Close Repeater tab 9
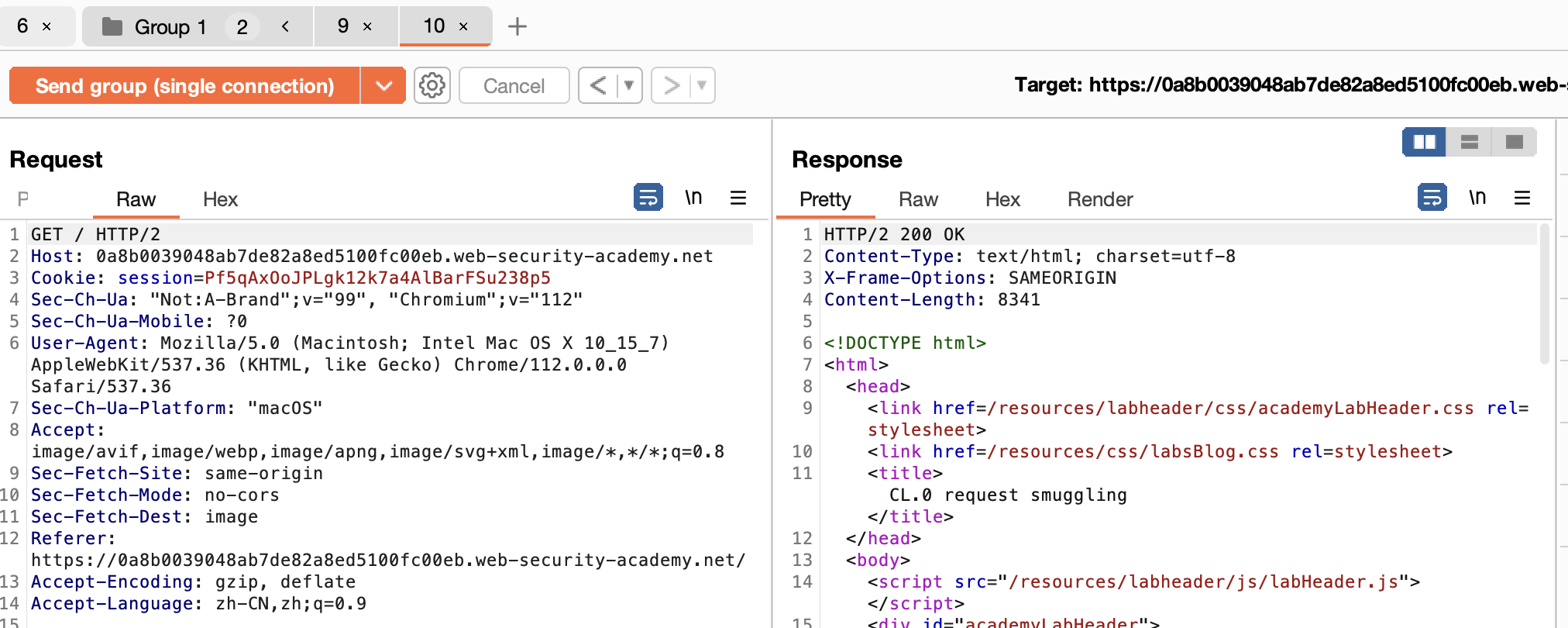The image size is (1568, 628). (x=367, y=26)
